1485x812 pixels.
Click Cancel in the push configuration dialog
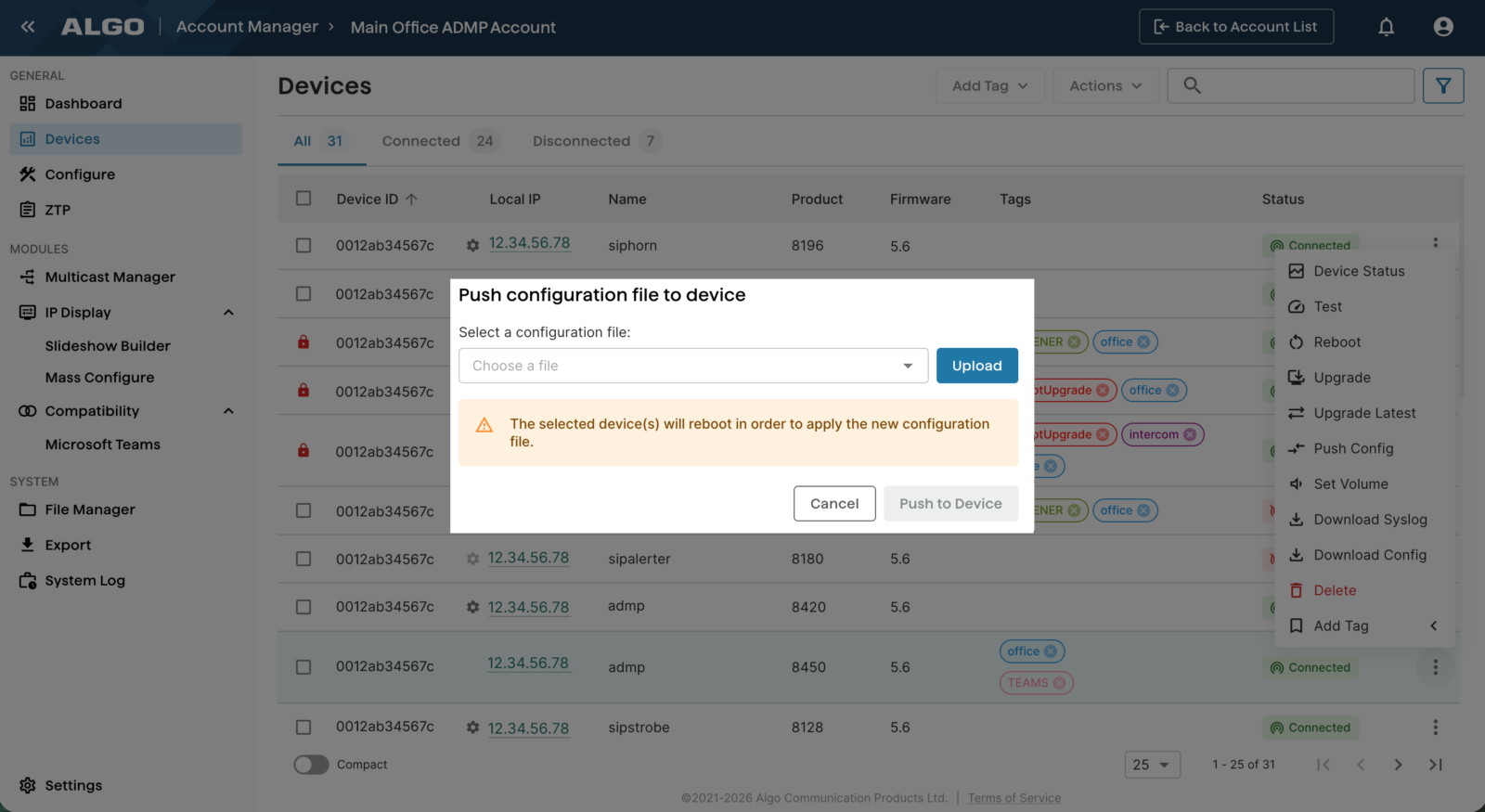pyautogui.click(x=833, y=504)
